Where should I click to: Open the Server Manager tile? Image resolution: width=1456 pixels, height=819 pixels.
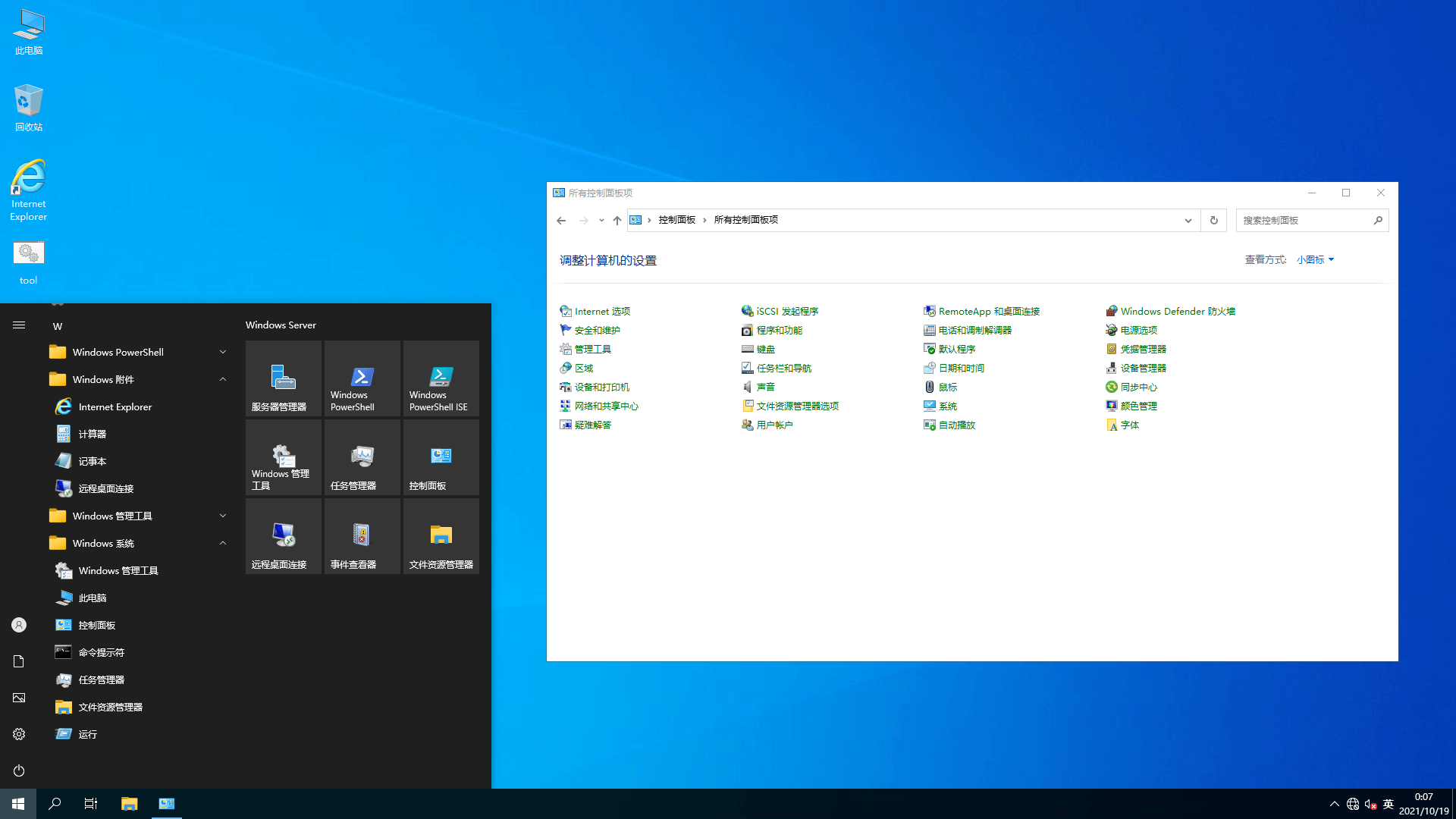[x=283, y=378]
